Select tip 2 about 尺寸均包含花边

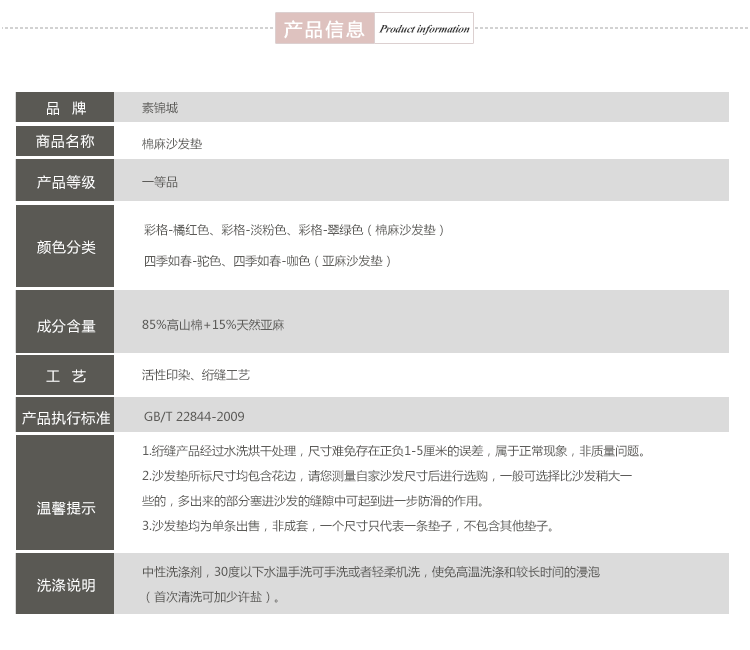click(387, 476)
